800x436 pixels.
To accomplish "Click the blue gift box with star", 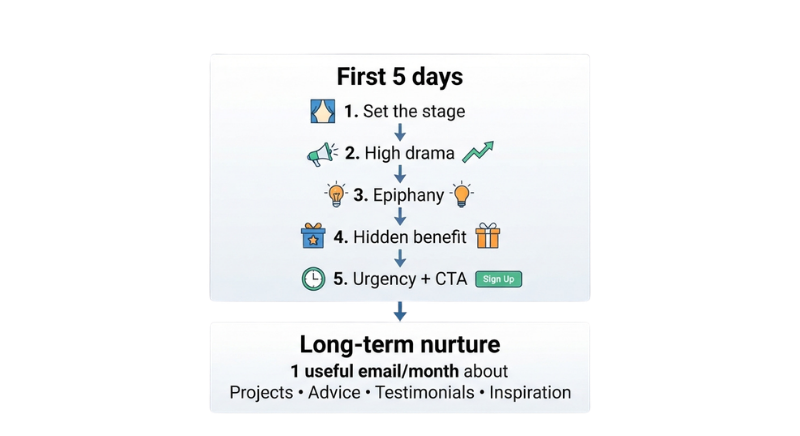I will click(313, 236).
